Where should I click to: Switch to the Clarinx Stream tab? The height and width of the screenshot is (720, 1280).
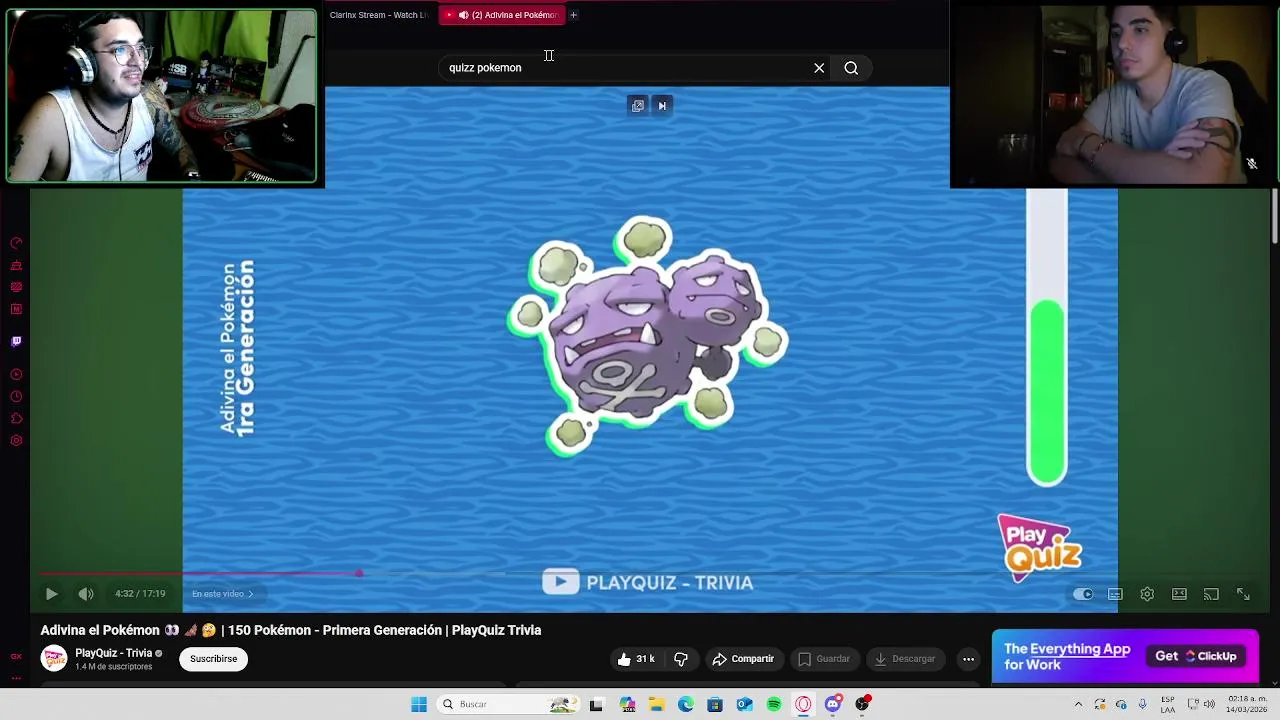(x=378, y=15)
